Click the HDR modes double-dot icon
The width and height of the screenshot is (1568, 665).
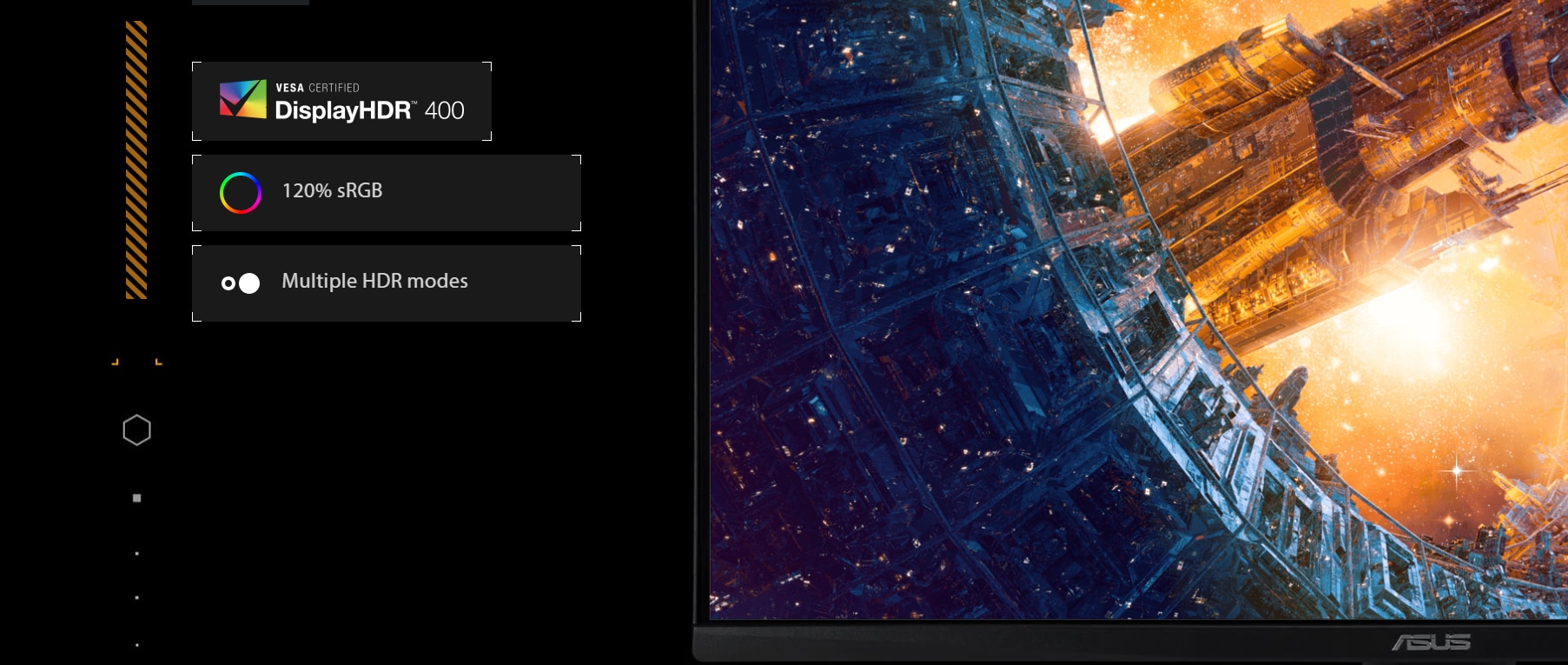(x=241, y=283)
